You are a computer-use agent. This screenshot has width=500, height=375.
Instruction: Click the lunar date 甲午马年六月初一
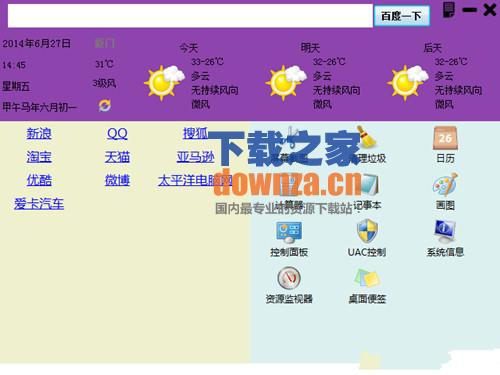point(39,107)
